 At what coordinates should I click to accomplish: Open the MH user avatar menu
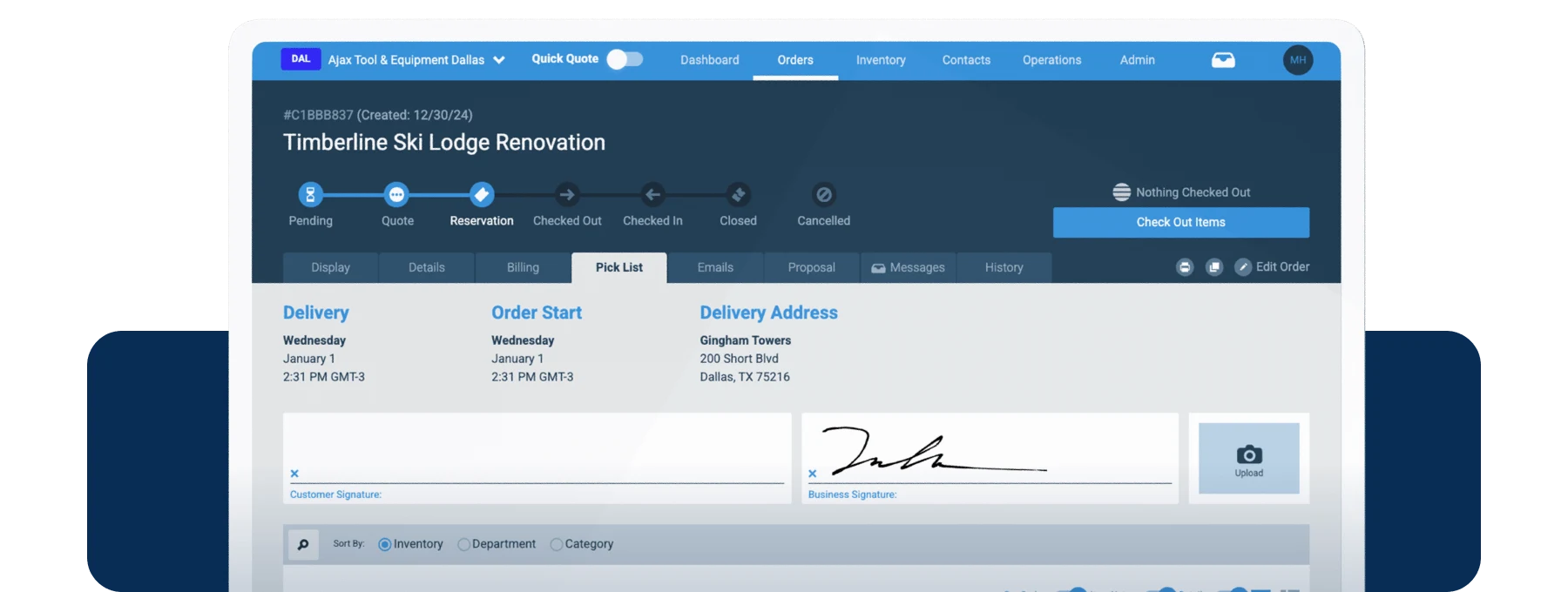[1298, 60]
